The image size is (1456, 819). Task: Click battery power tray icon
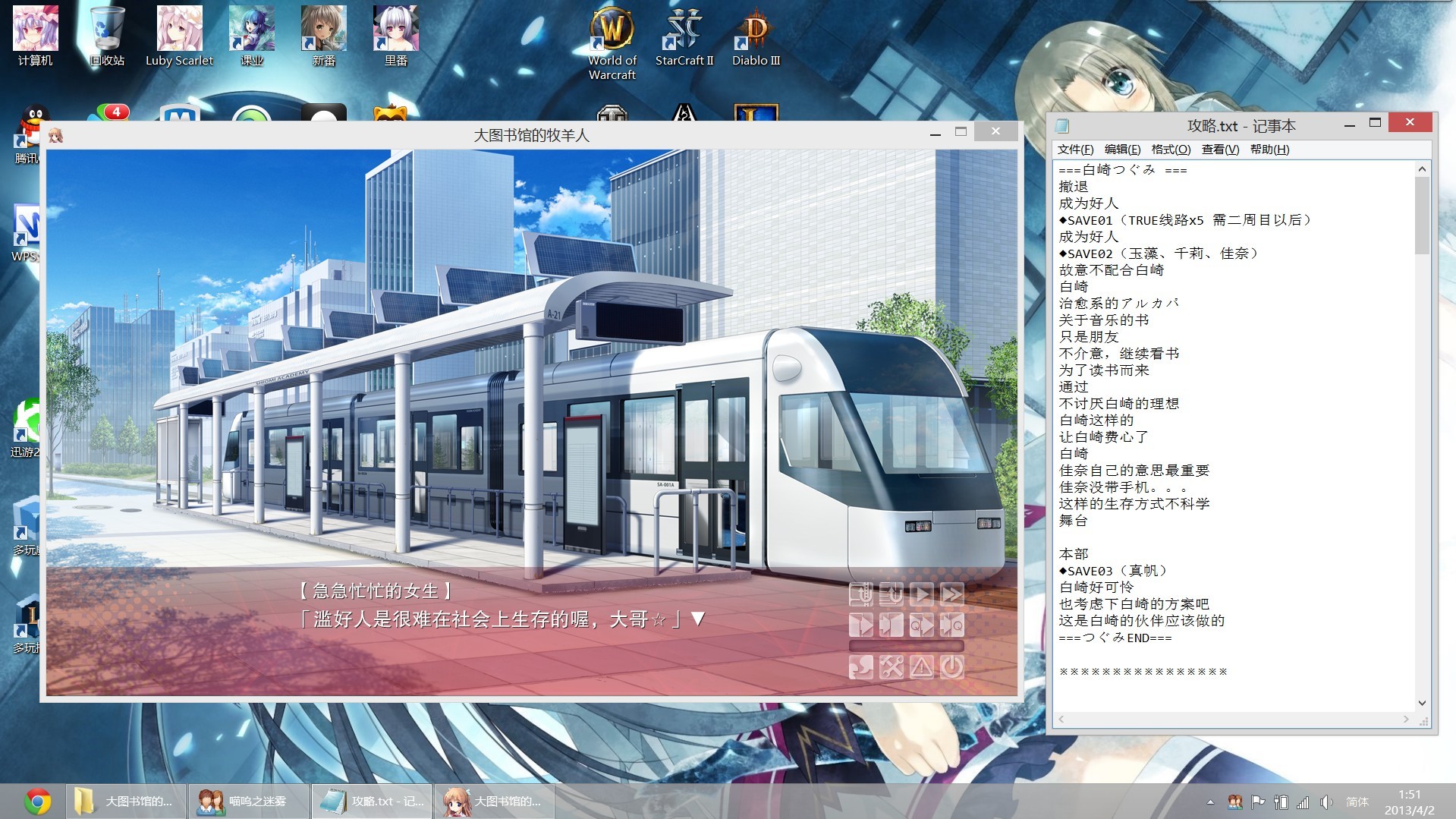tap(1281, 802)
